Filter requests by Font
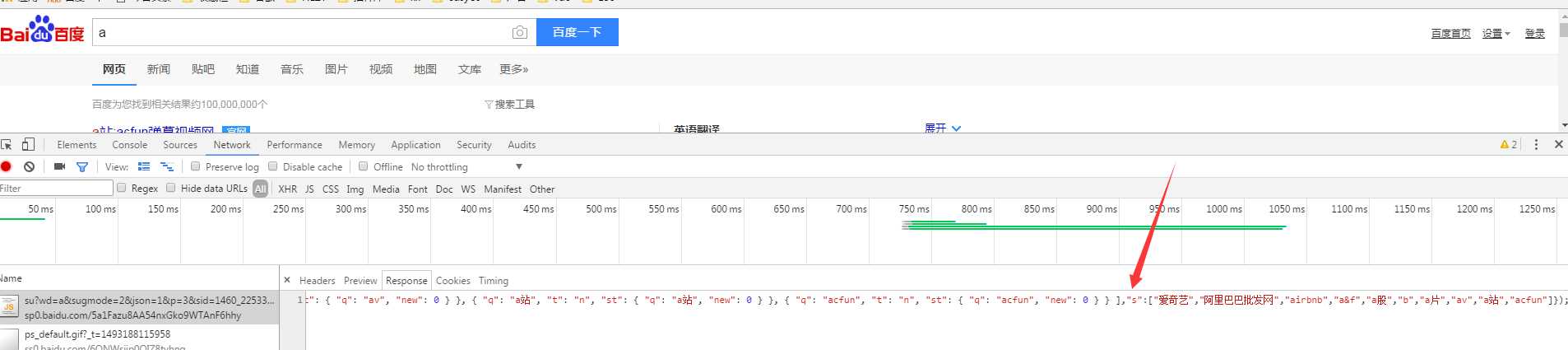This screenshot has width=1568, height=350. (x=418, y=189)
